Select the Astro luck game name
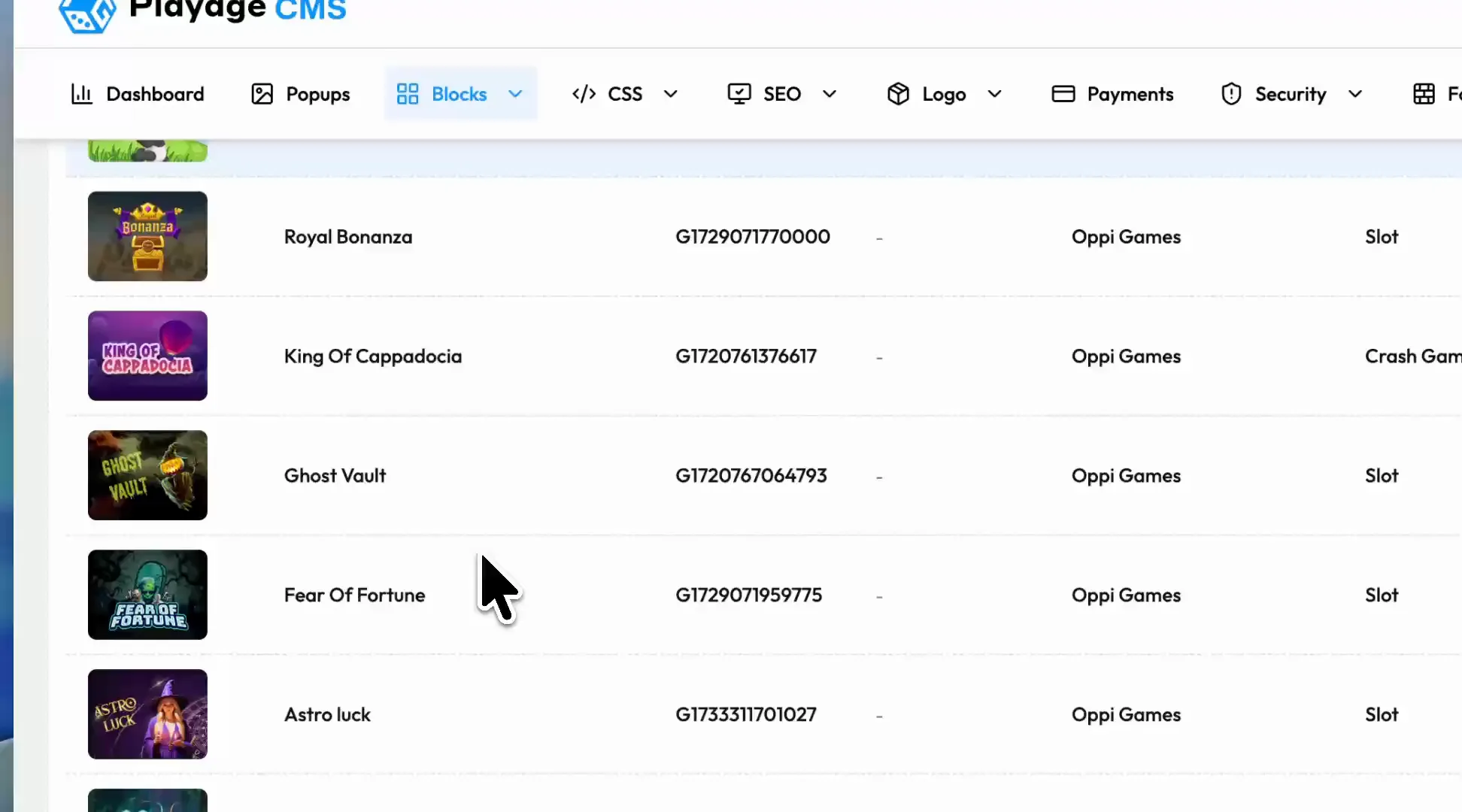1462x812 pixels. pos(327,715)
